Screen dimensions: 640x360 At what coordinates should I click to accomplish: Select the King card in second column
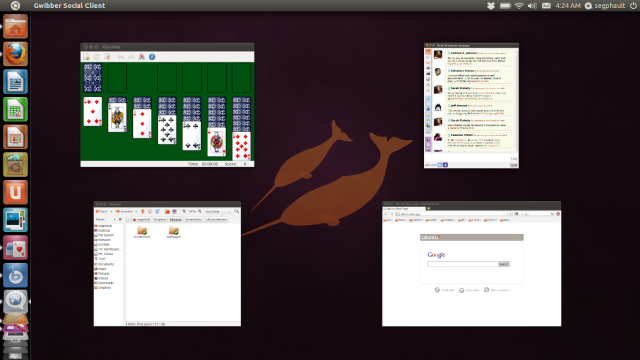click(x=117, y=117)
